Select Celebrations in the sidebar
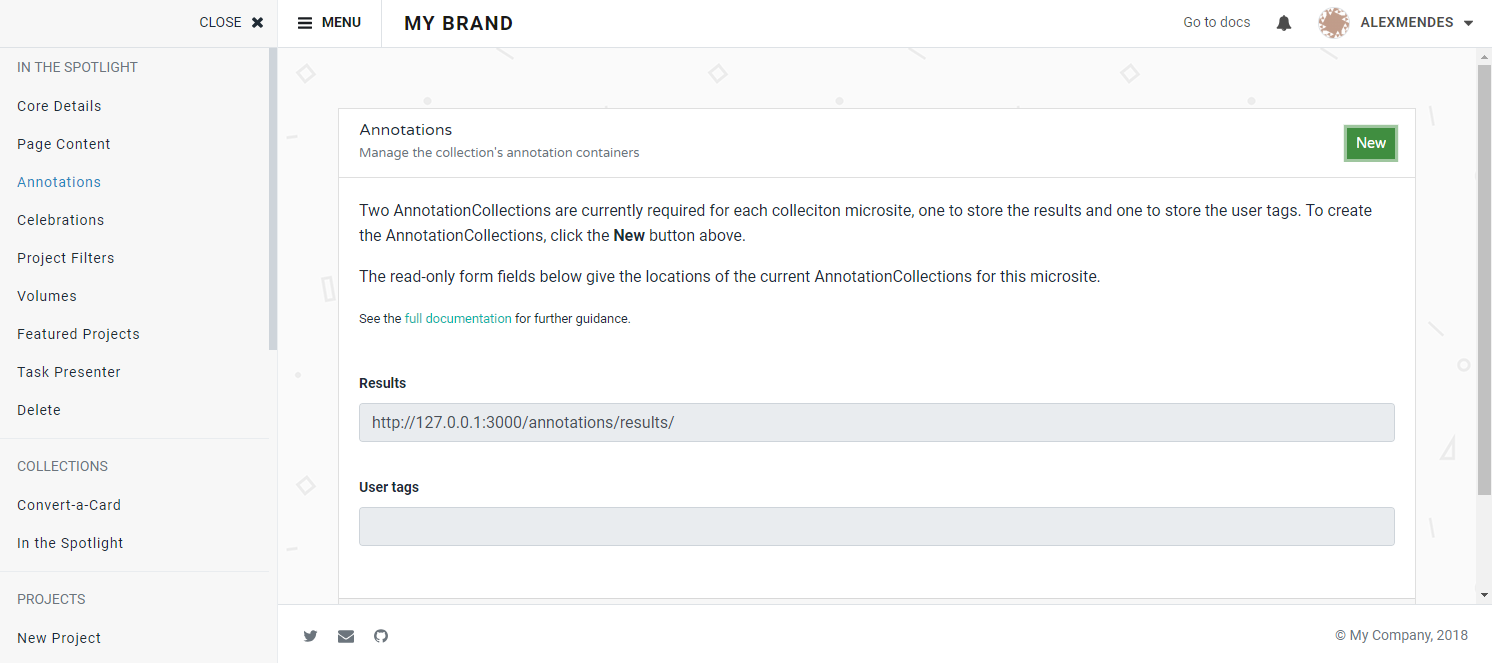The height and width of the screenshot is (663, 1492). click(60, 219)
